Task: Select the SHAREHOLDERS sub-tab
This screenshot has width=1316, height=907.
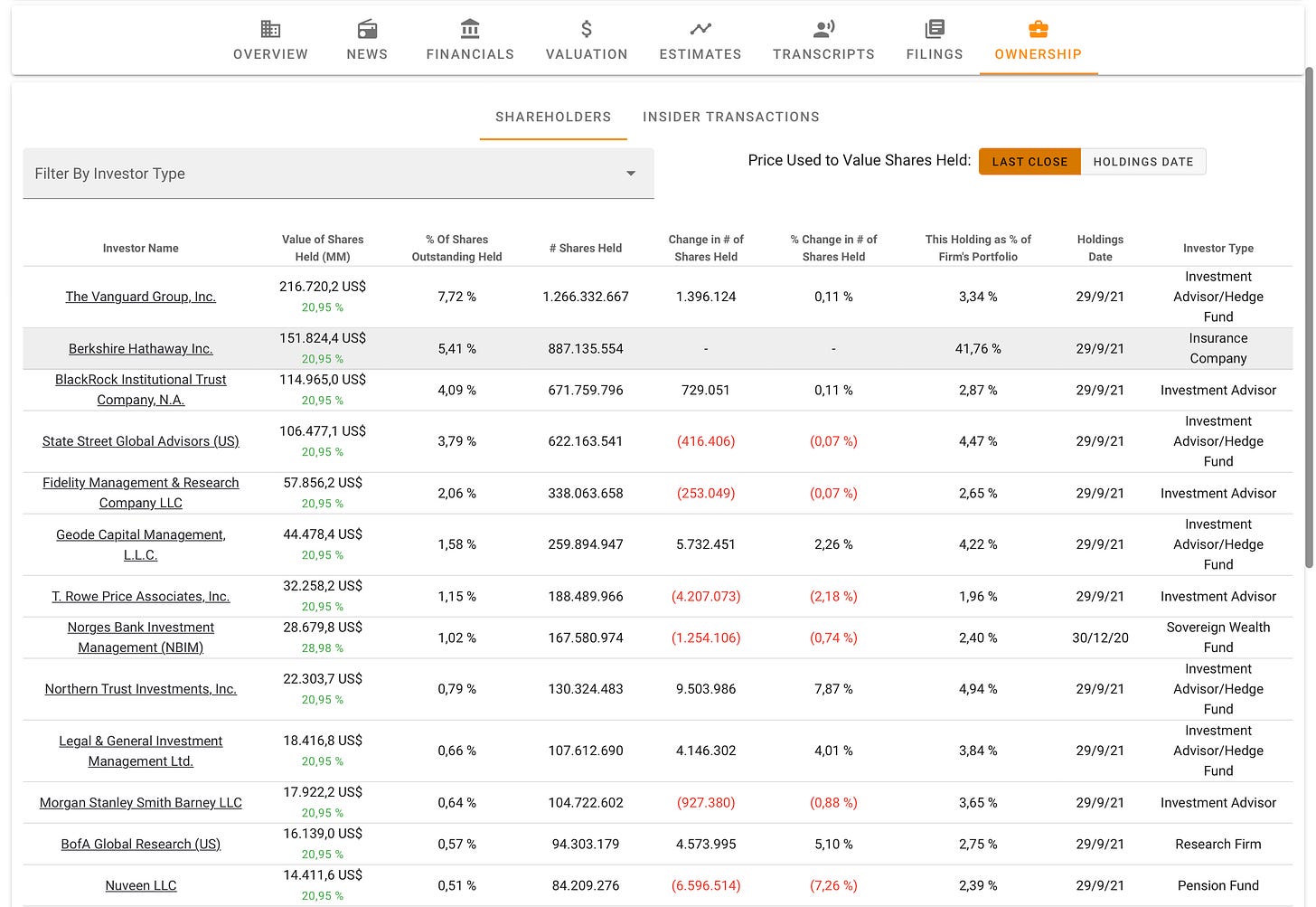Action: point(553,117)
